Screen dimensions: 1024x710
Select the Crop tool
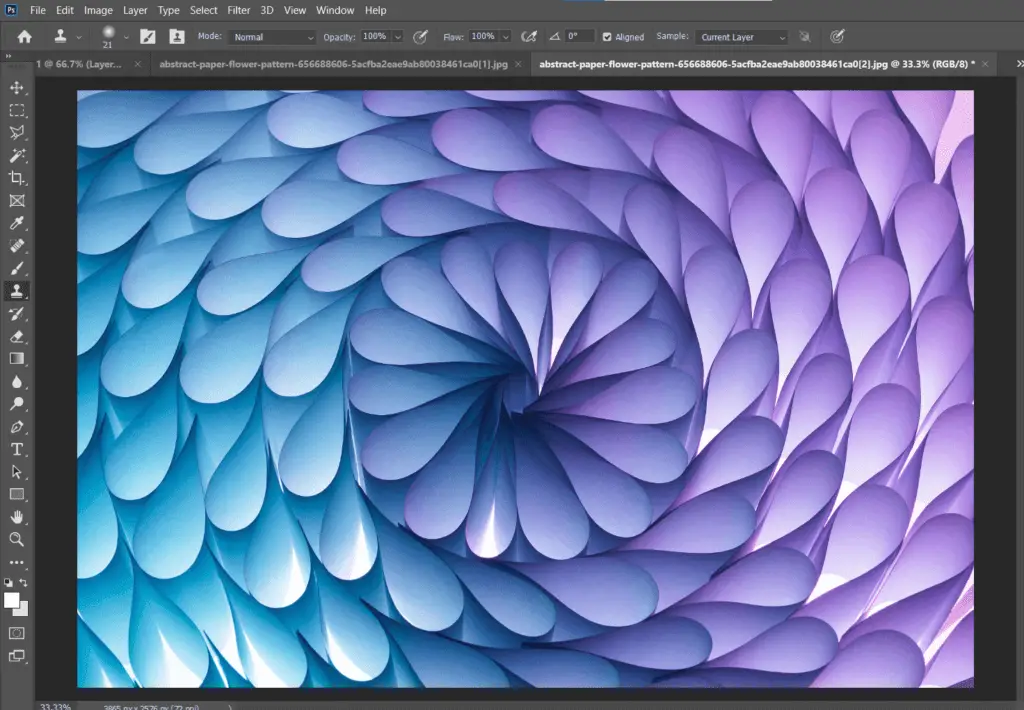(17, 178)
